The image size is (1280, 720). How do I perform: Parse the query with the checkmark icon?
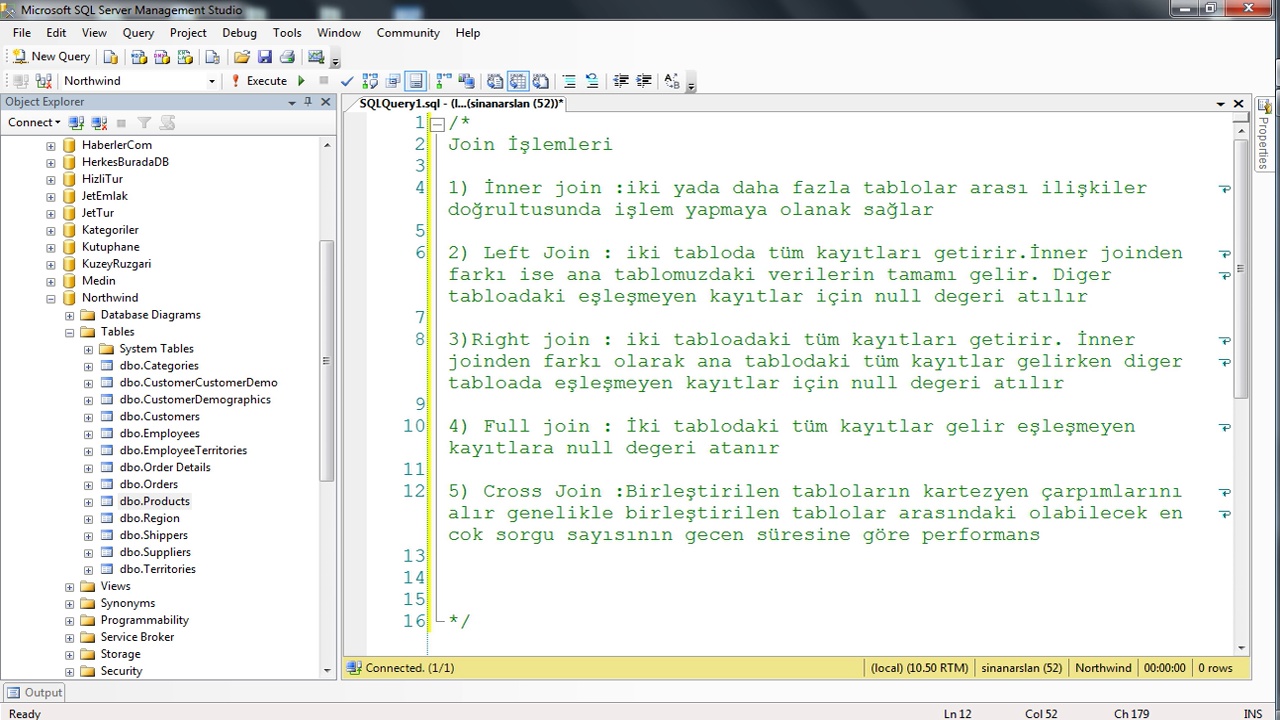pos(347,81)
